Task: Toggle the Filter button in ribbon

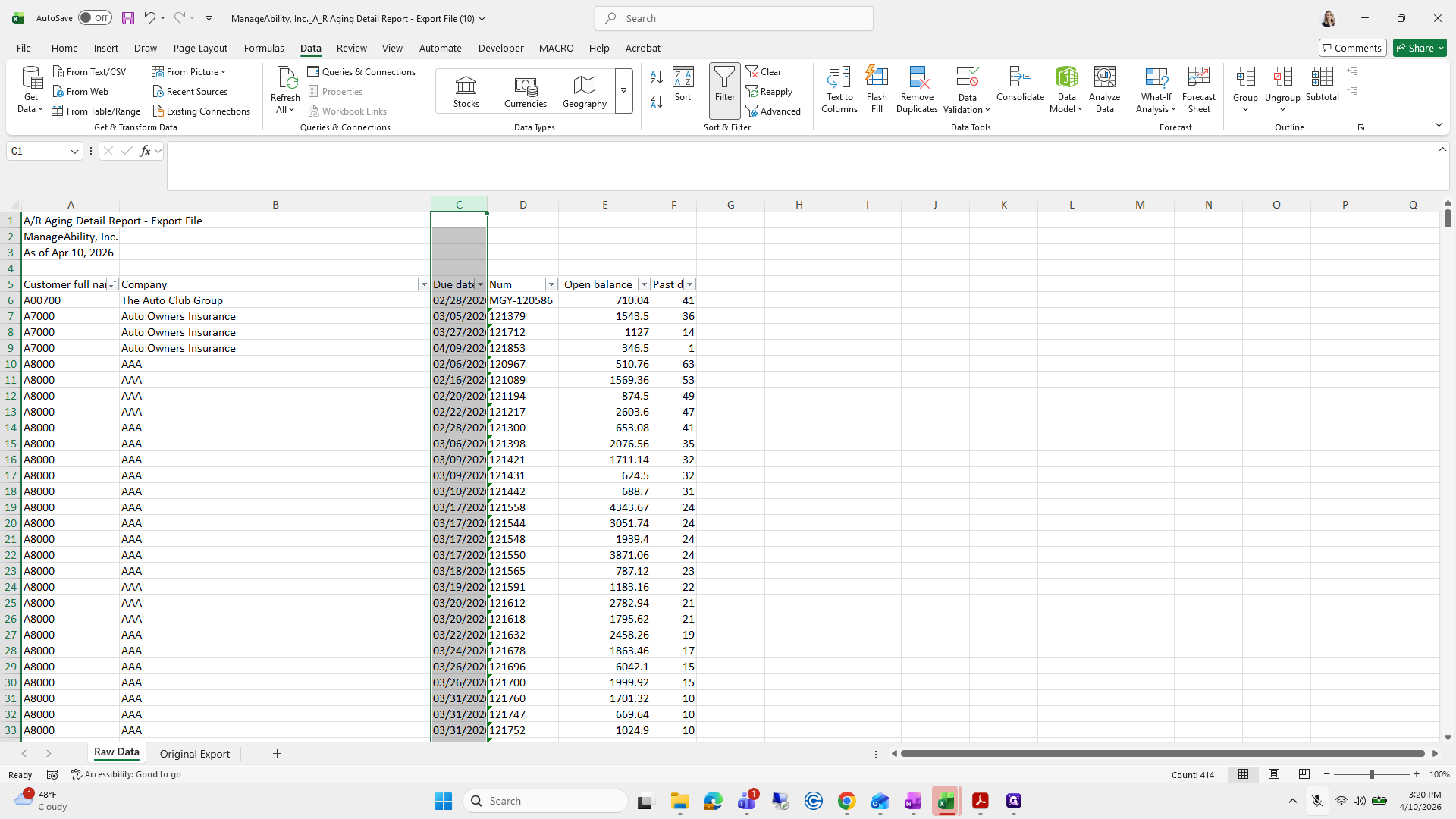Action: coord(724,90)
